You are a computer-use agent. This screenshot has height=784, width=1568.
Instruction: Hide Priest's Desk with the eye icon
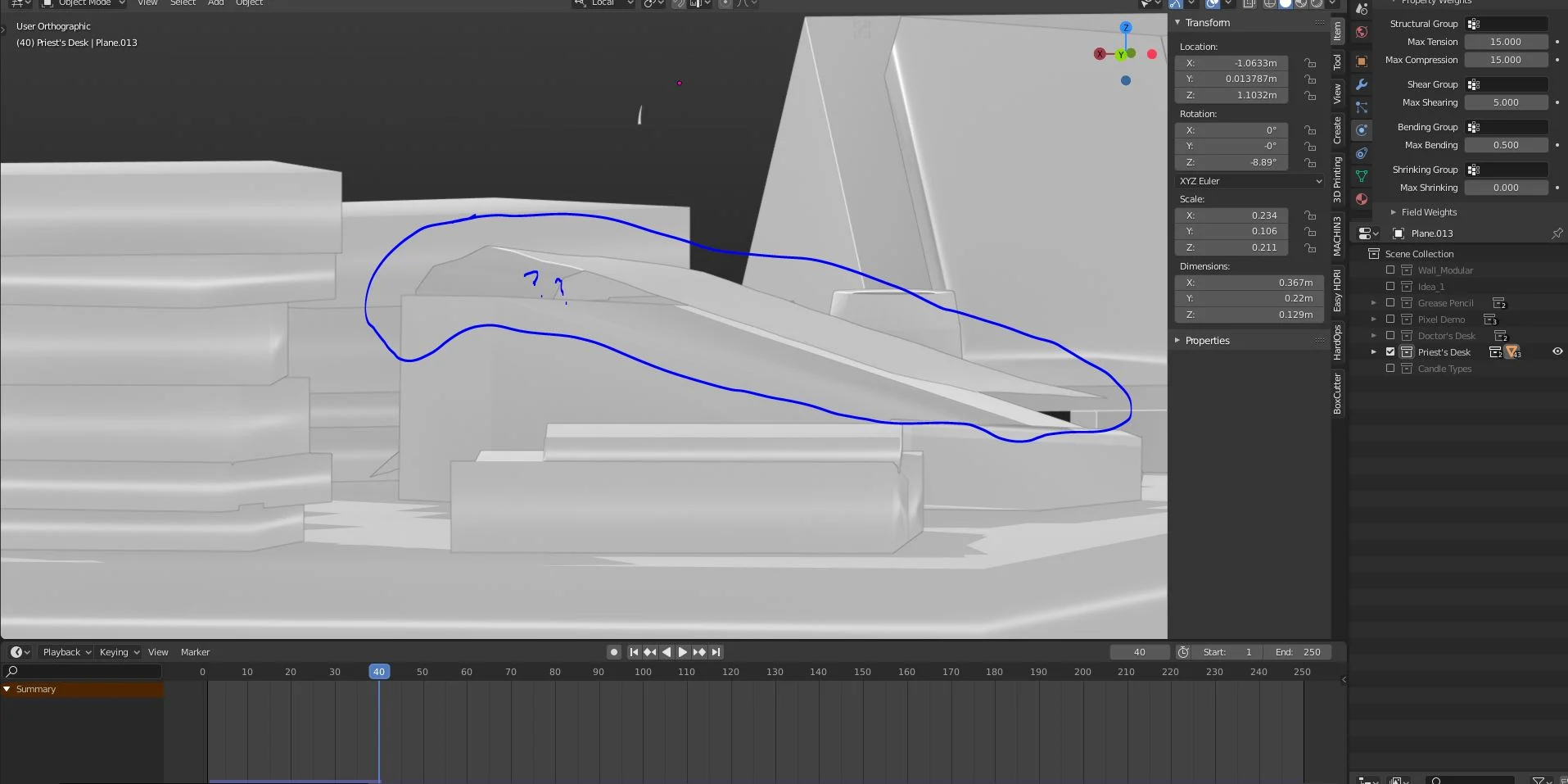[1557, 351]
